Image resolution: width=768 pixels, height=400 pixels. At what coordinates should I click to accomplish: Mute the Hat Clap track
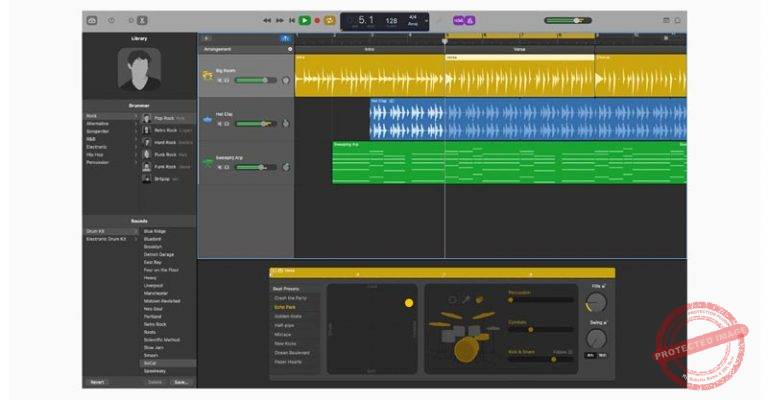(220, 124)
